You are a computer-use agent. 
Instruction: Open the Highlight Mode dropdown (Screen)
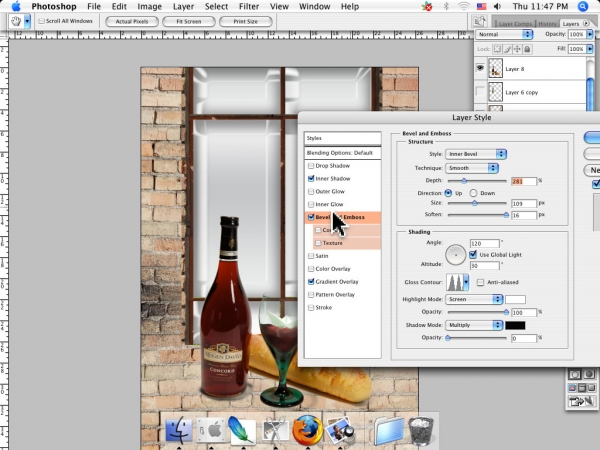[x=474, y=299]
